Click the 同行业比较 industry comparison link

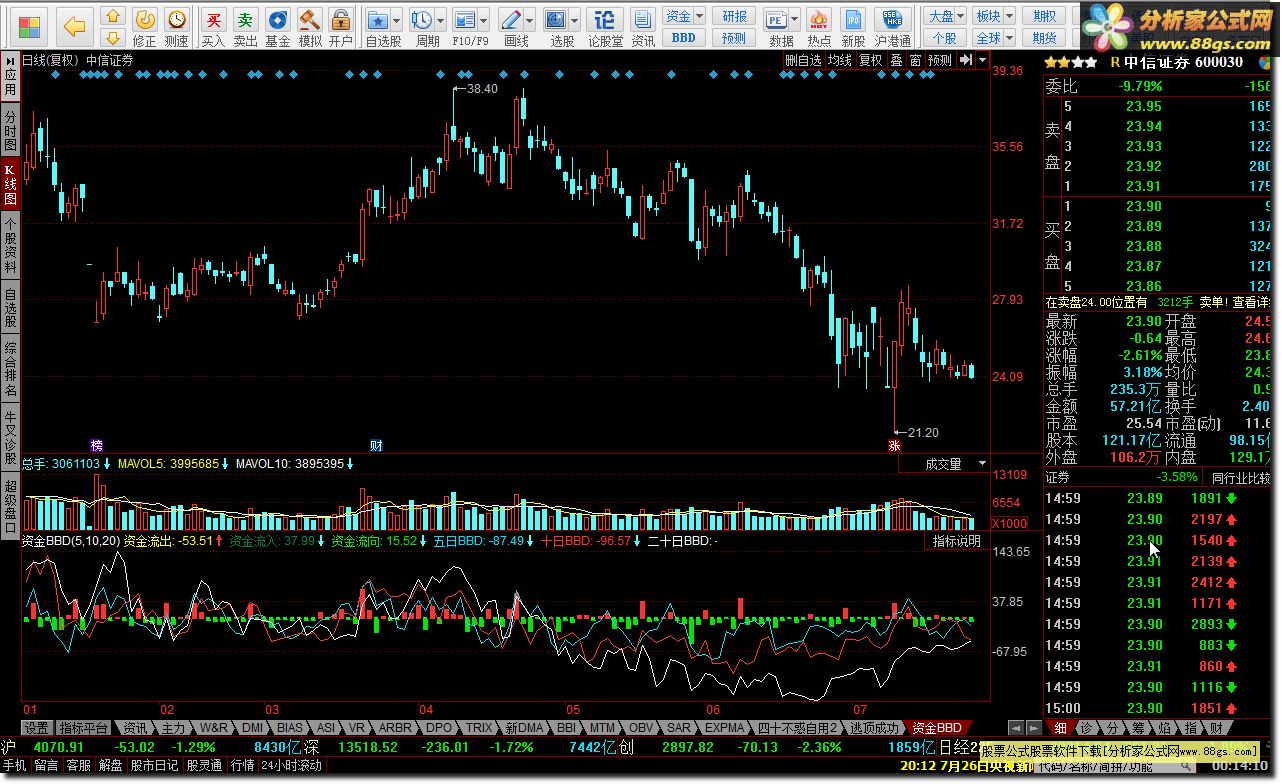point(1241,478)
